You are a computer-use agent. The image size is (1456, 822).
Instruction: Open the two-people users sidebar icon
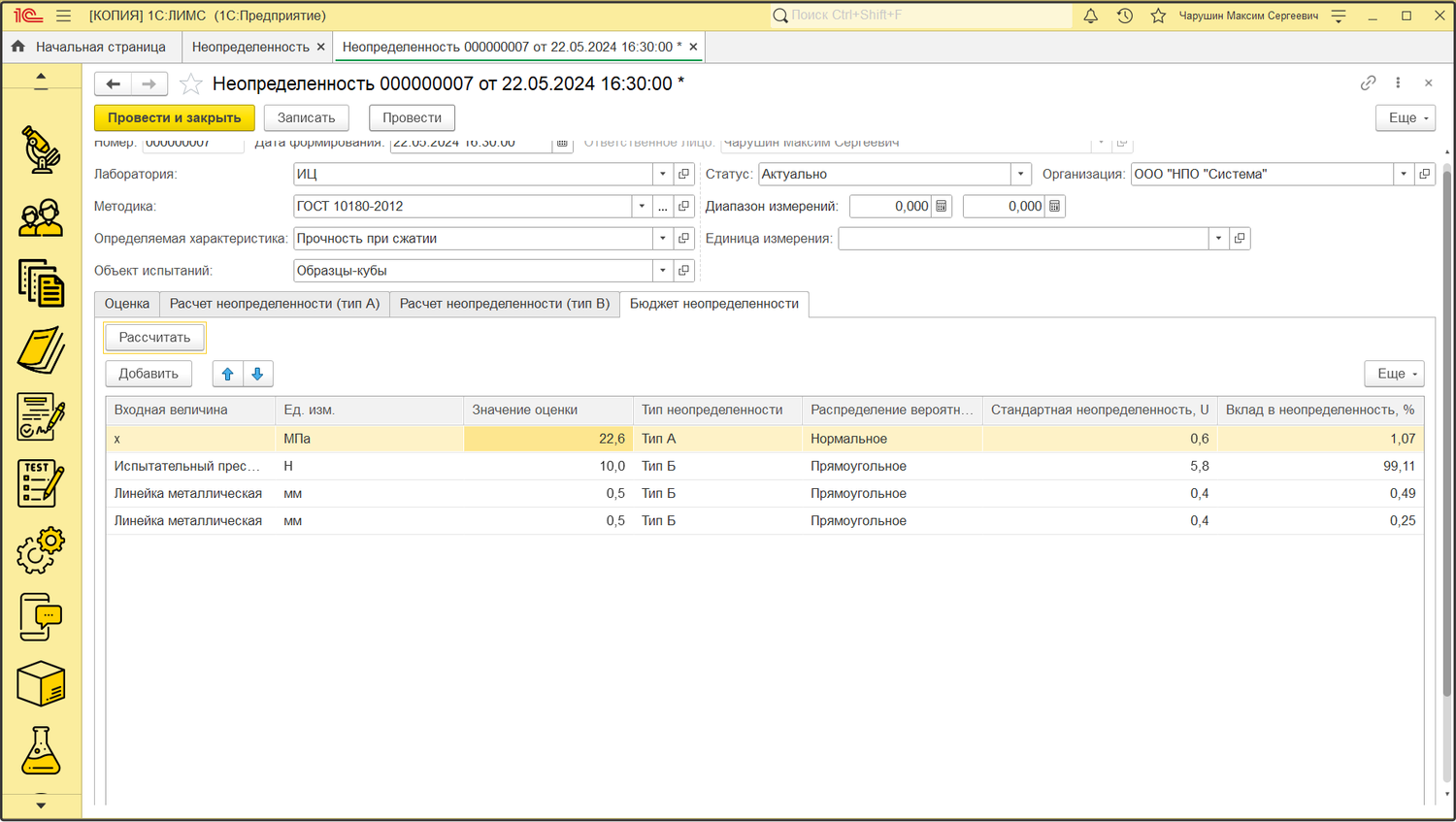(x=41, y=218)
